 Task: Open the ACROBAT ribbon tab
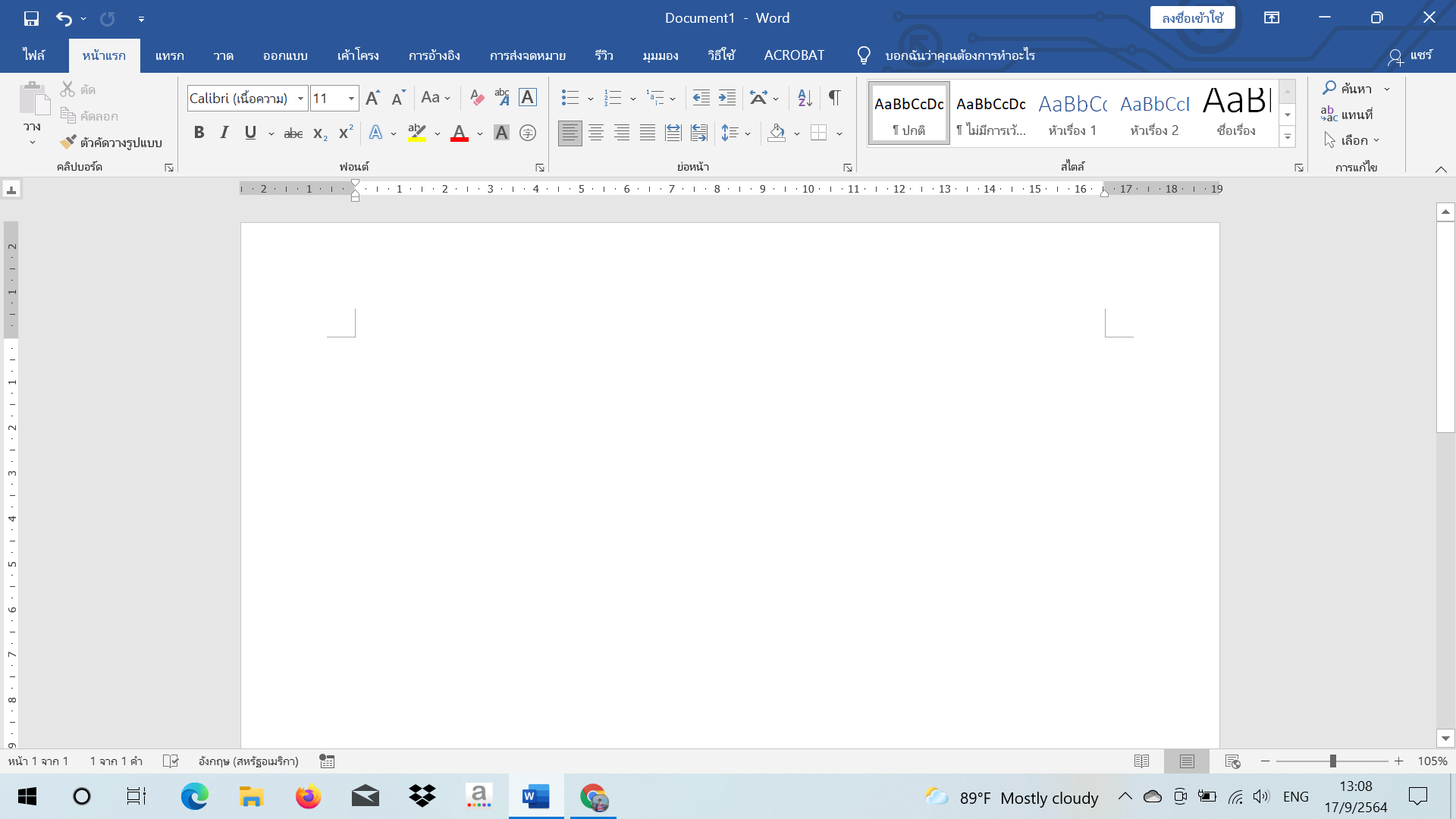click(794, 55)
